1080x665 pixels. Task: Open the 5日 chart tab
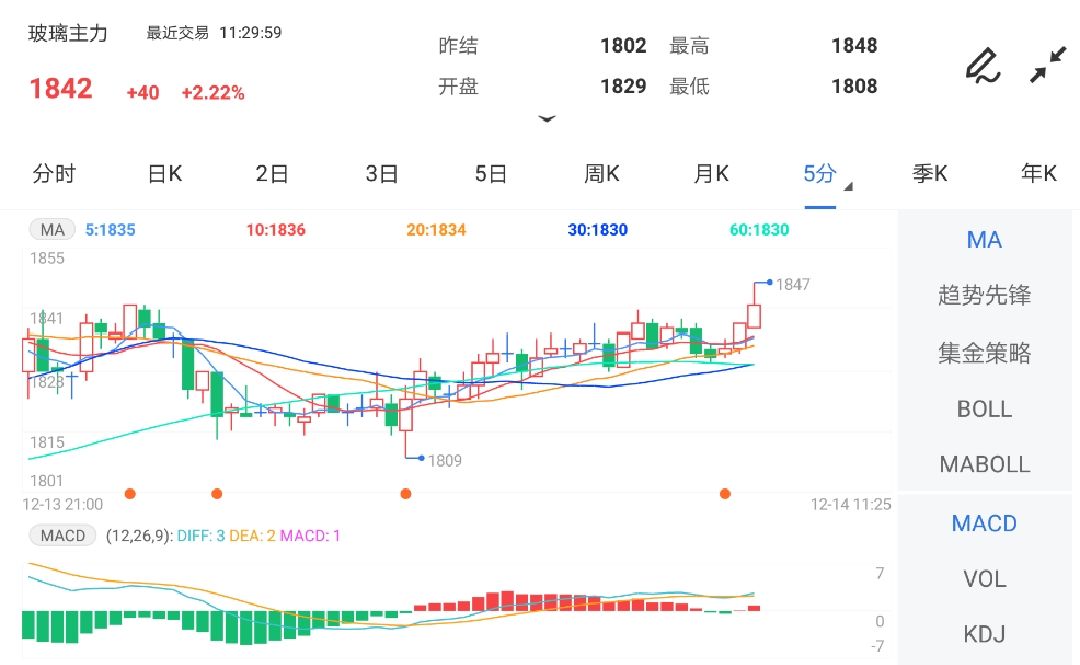490,174
